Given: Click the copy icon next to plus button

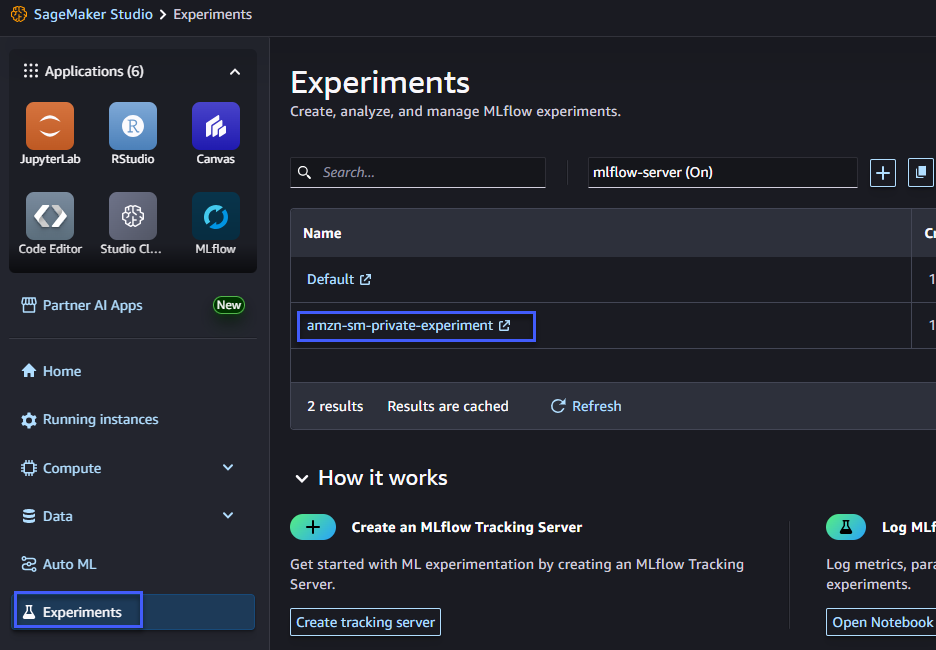Looking at the screenshot, I should (920, 173).
